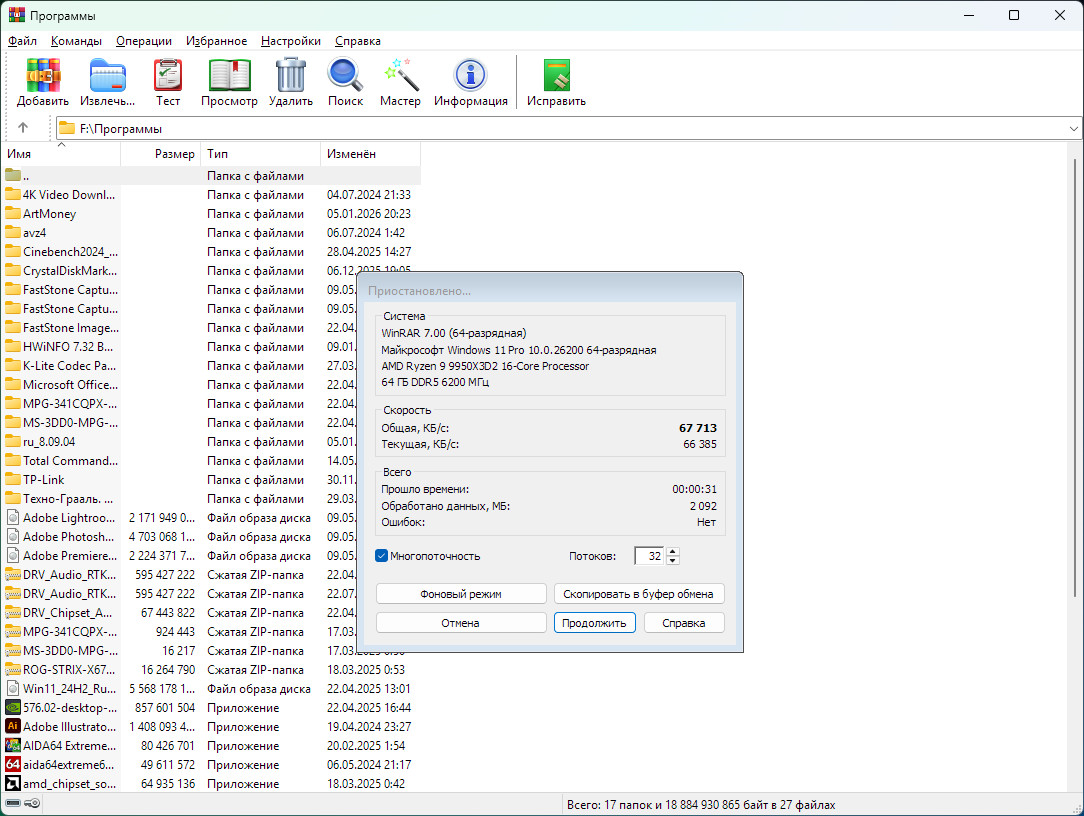1084x816 pixels.
Task: Open Поиск magnifier icon
Action: pos(345,75)
